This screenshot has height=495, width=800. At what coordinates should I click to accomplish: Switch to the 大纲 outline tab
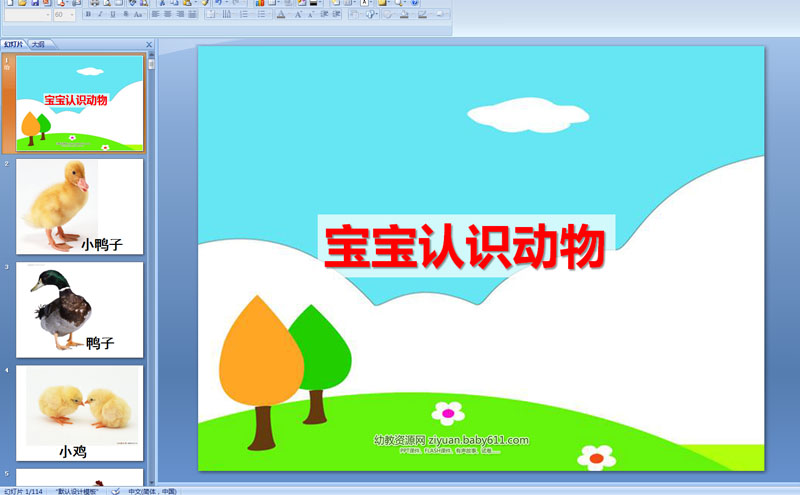[39, 44]
